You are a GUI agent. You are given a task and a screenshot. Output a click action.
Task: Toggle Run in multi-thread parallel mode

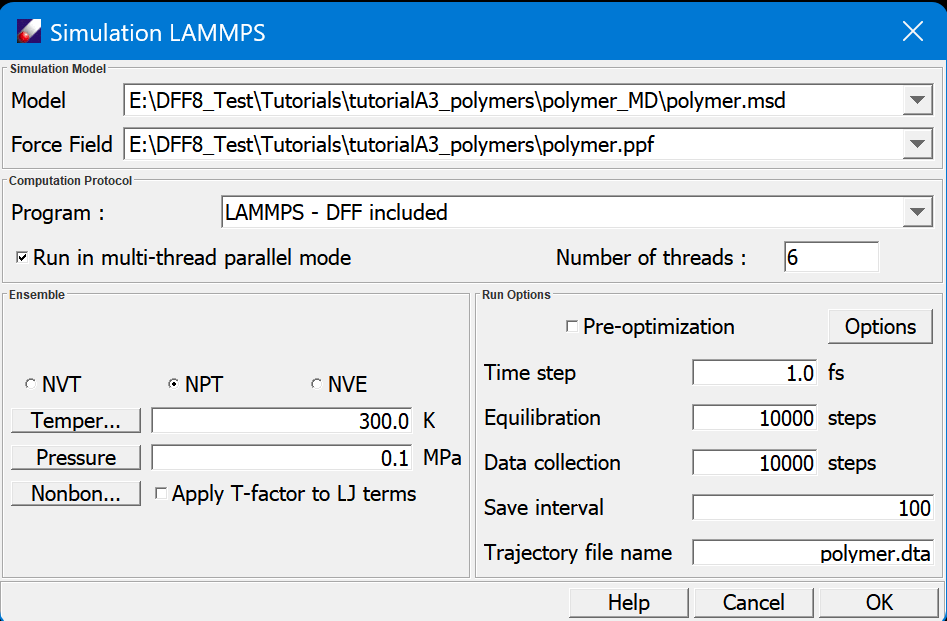click(23, 258)
